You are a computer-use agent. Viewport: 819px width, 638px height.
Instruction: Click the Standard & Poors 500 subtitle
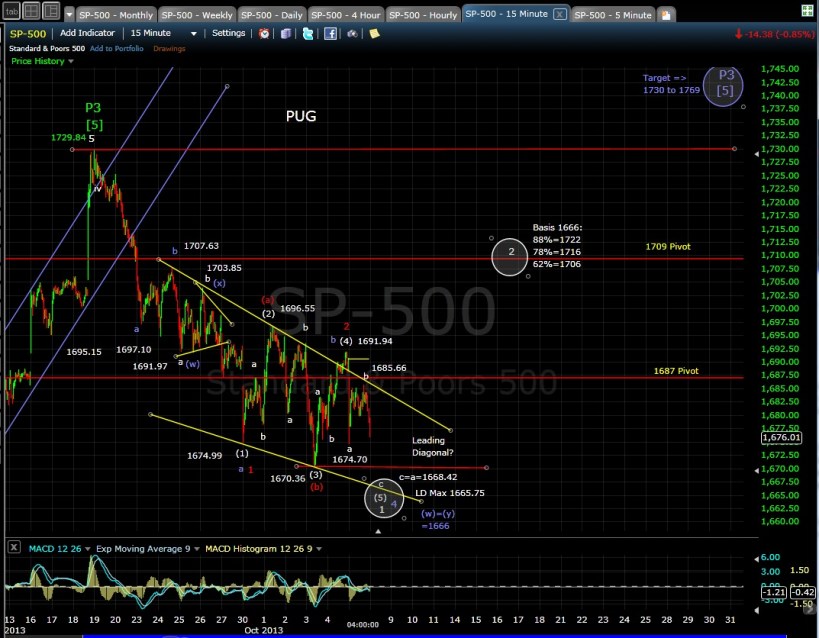pos(46,49)
